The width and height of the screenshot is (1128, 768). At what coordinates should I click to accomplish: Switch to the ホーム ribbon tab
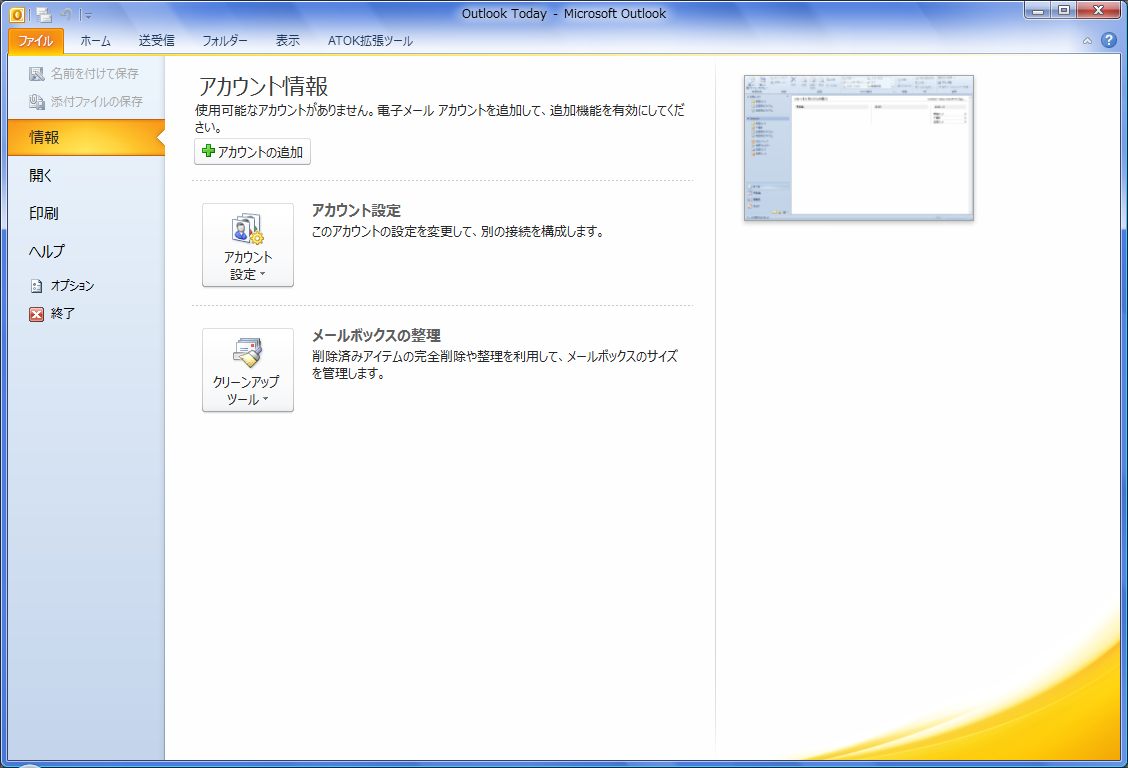tap(96, 41)
